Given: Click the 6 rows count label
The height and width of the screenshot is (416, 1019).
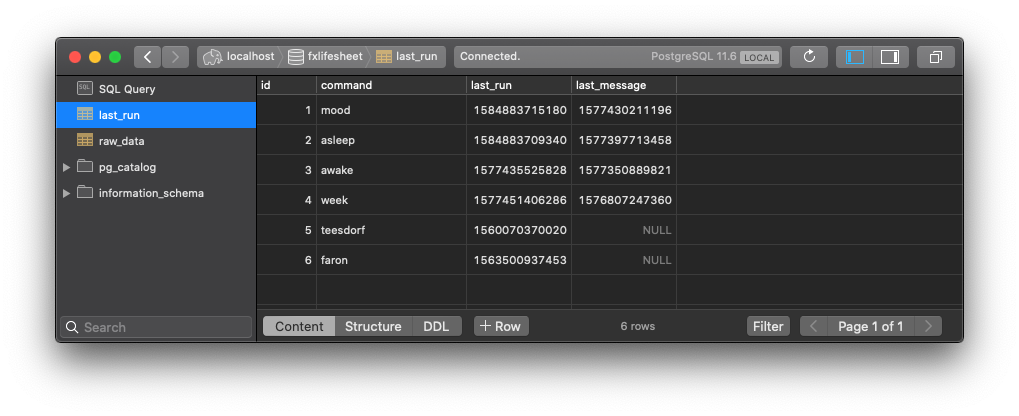Looking at the screenshot, I should click(x=638, y=326).
